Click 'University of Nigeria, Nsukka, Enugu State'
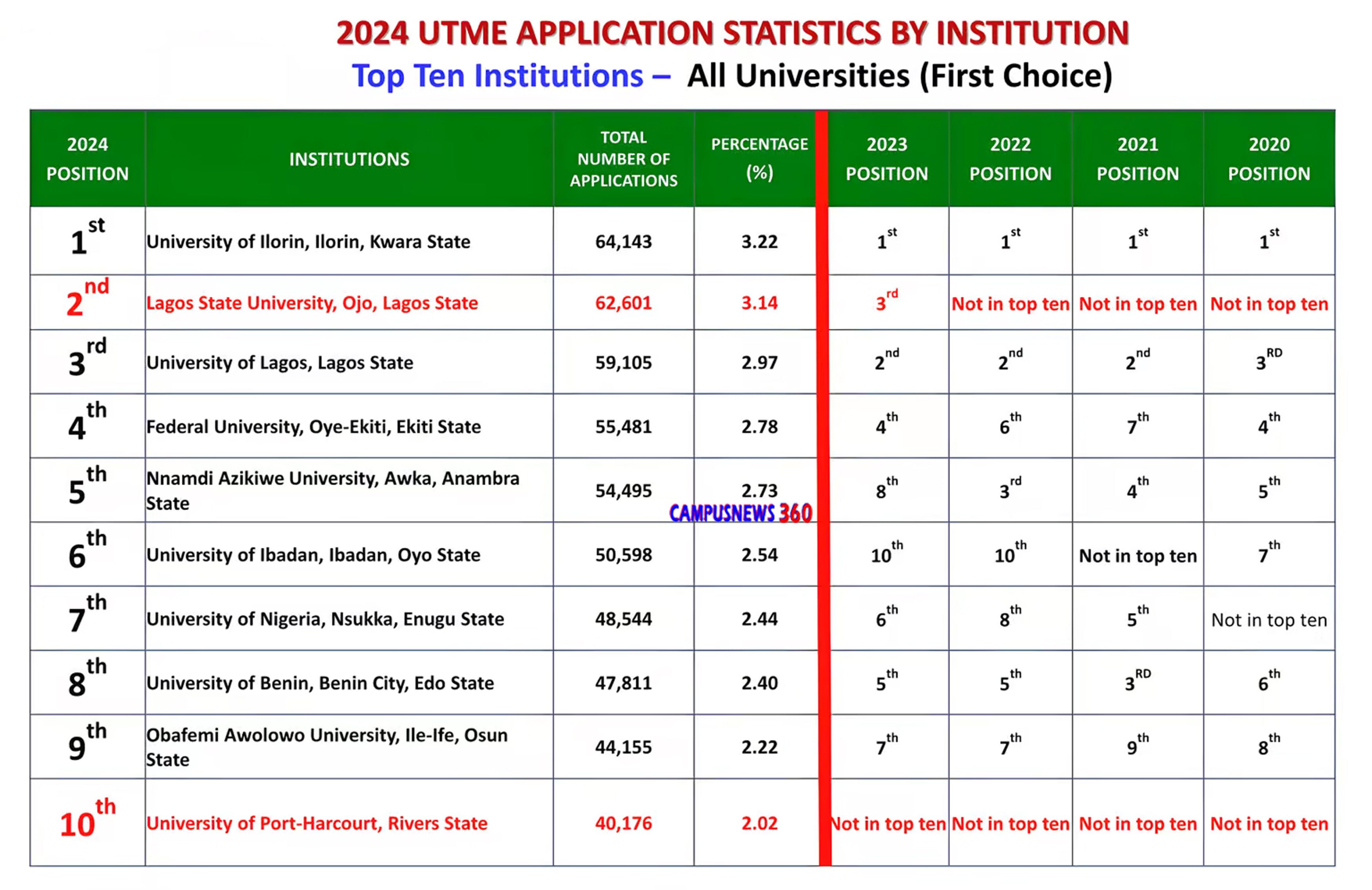 point(325,619)
